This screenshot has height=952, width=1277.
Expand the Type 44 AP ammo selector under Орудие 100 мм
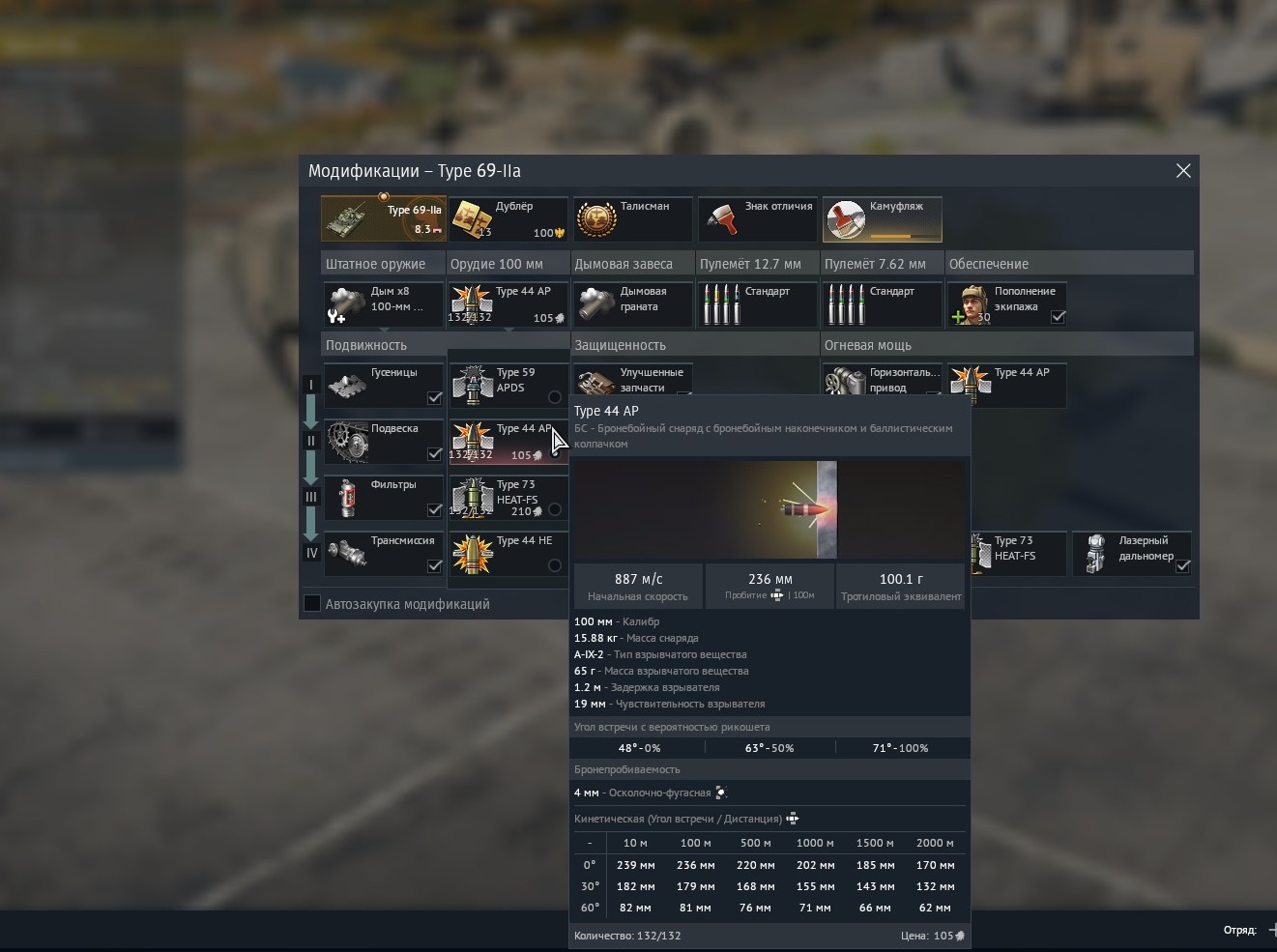(x=508, y=304)
